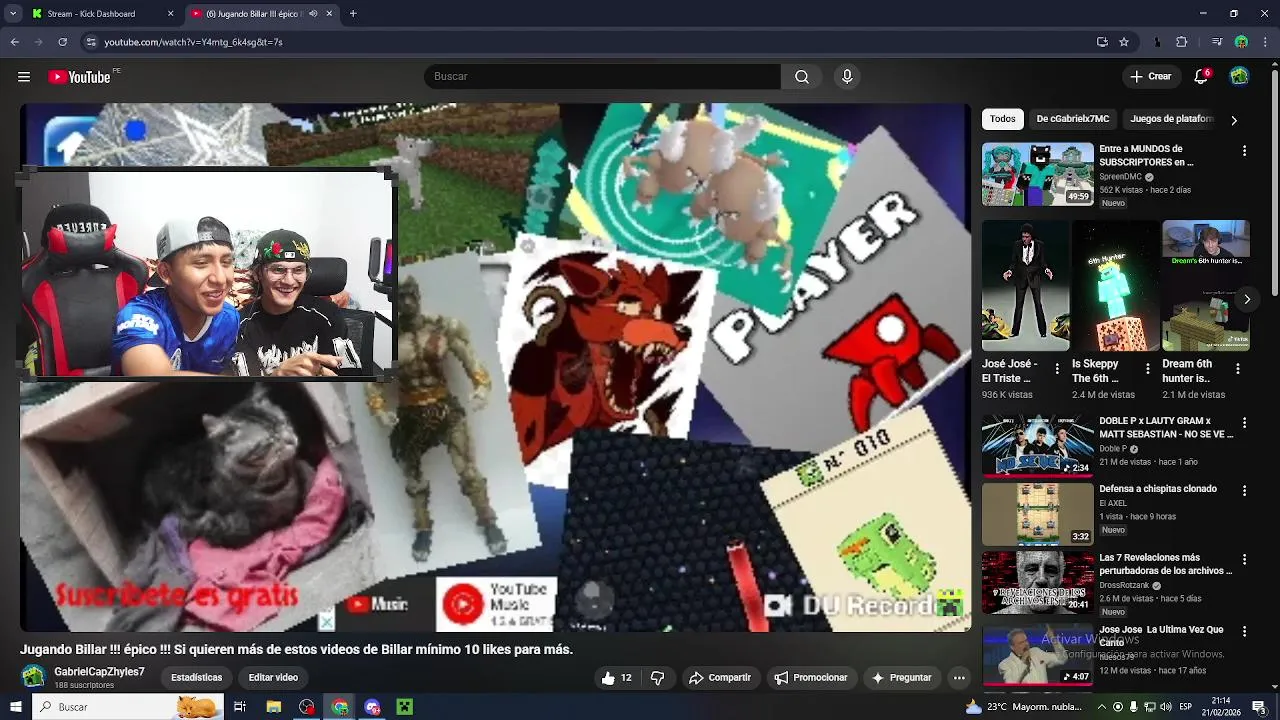Open the Minecraft creeper taskbar icon
Viewport: 1280px width, 720px height.
(x=404, y=707)
